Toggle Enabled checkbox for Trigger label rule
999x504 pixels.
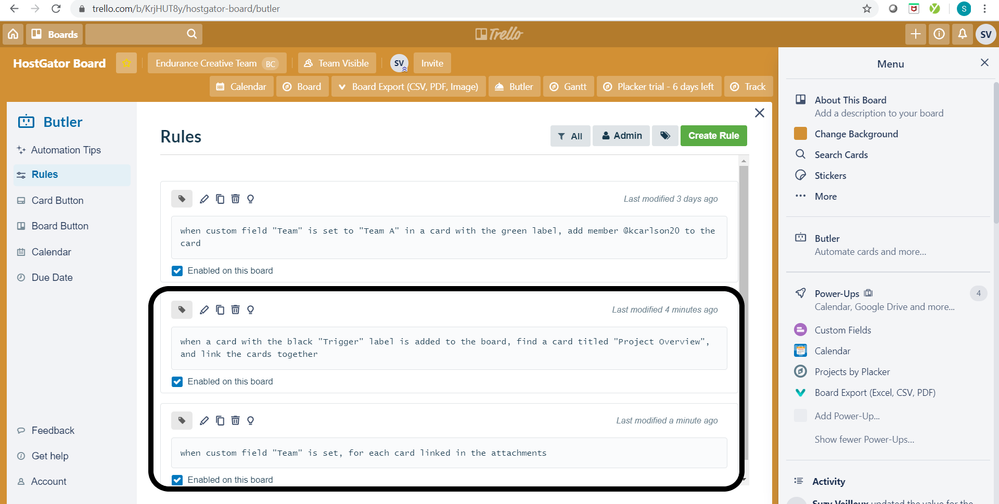177,382
